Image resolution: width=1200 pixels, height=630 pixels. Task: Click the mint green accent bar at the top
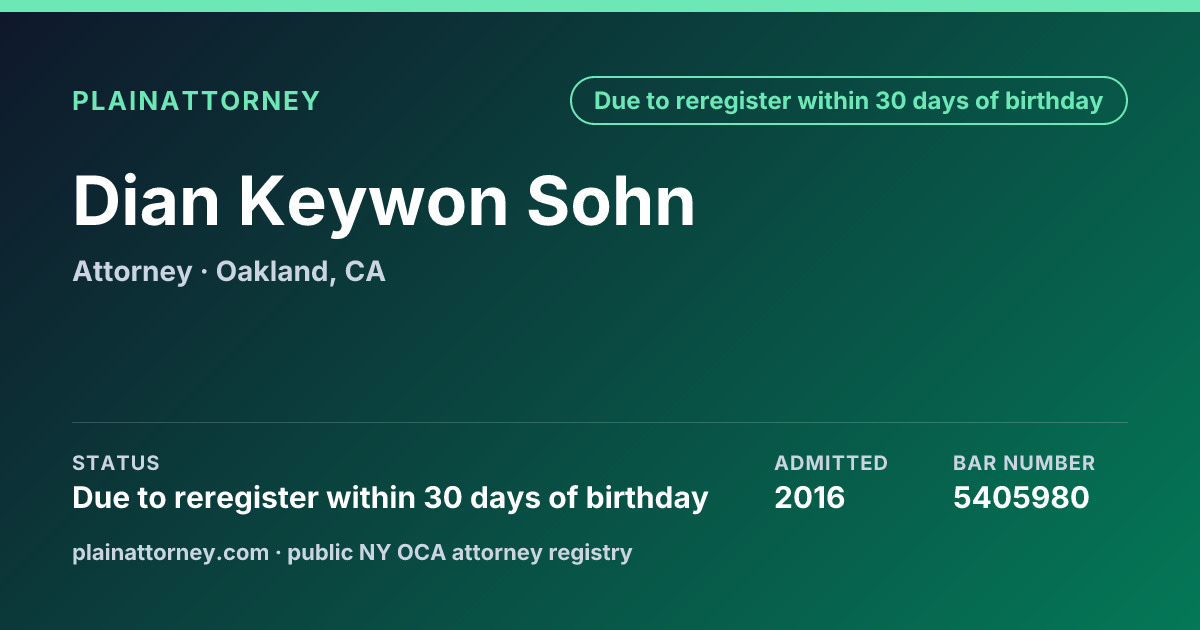600,6
